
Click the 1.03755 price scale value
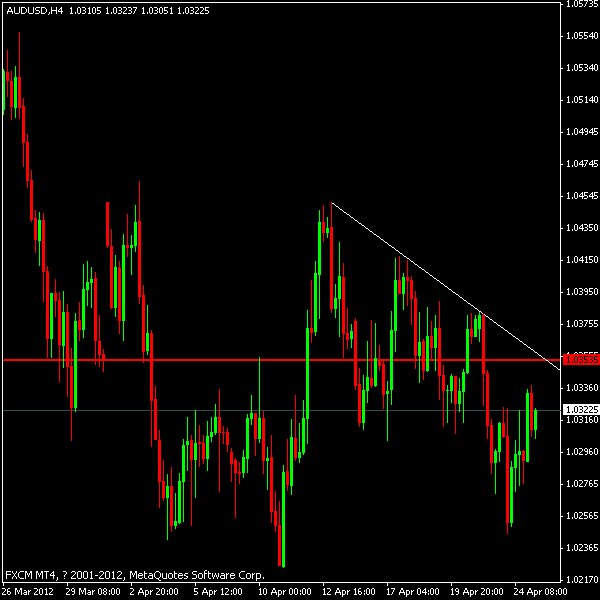tap(582, 324)
